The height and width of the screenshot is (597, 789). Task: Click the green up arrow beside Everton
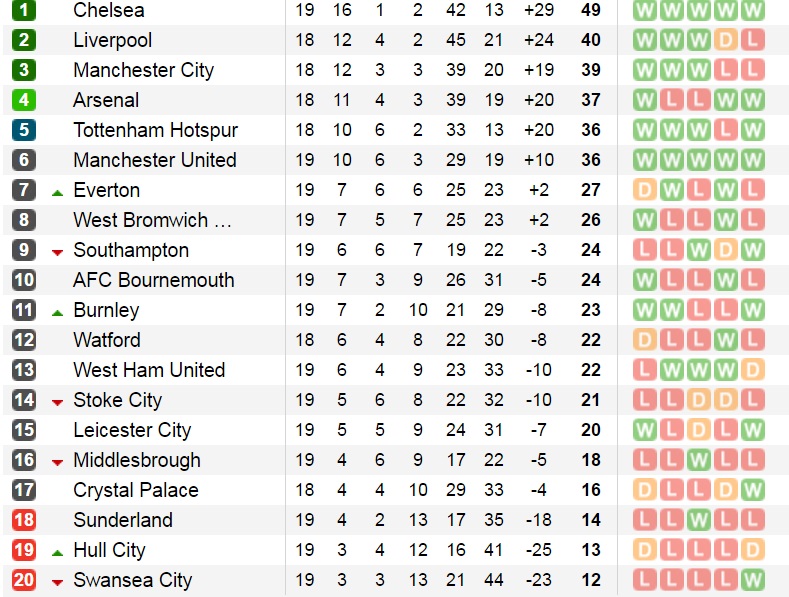point(57,192)
